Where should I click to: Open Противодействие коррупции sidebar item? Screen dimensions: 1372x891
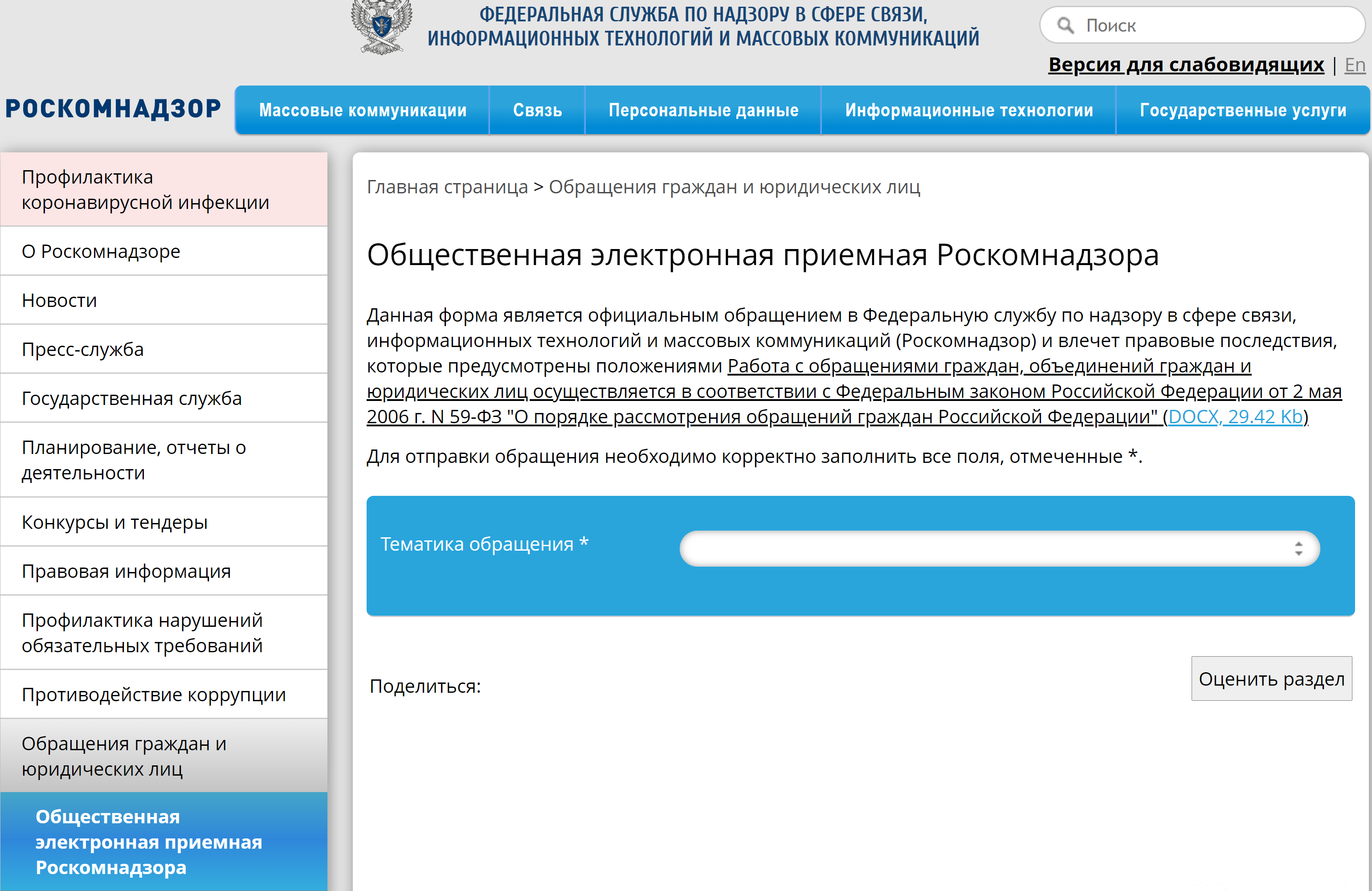[x=164, y=695]
